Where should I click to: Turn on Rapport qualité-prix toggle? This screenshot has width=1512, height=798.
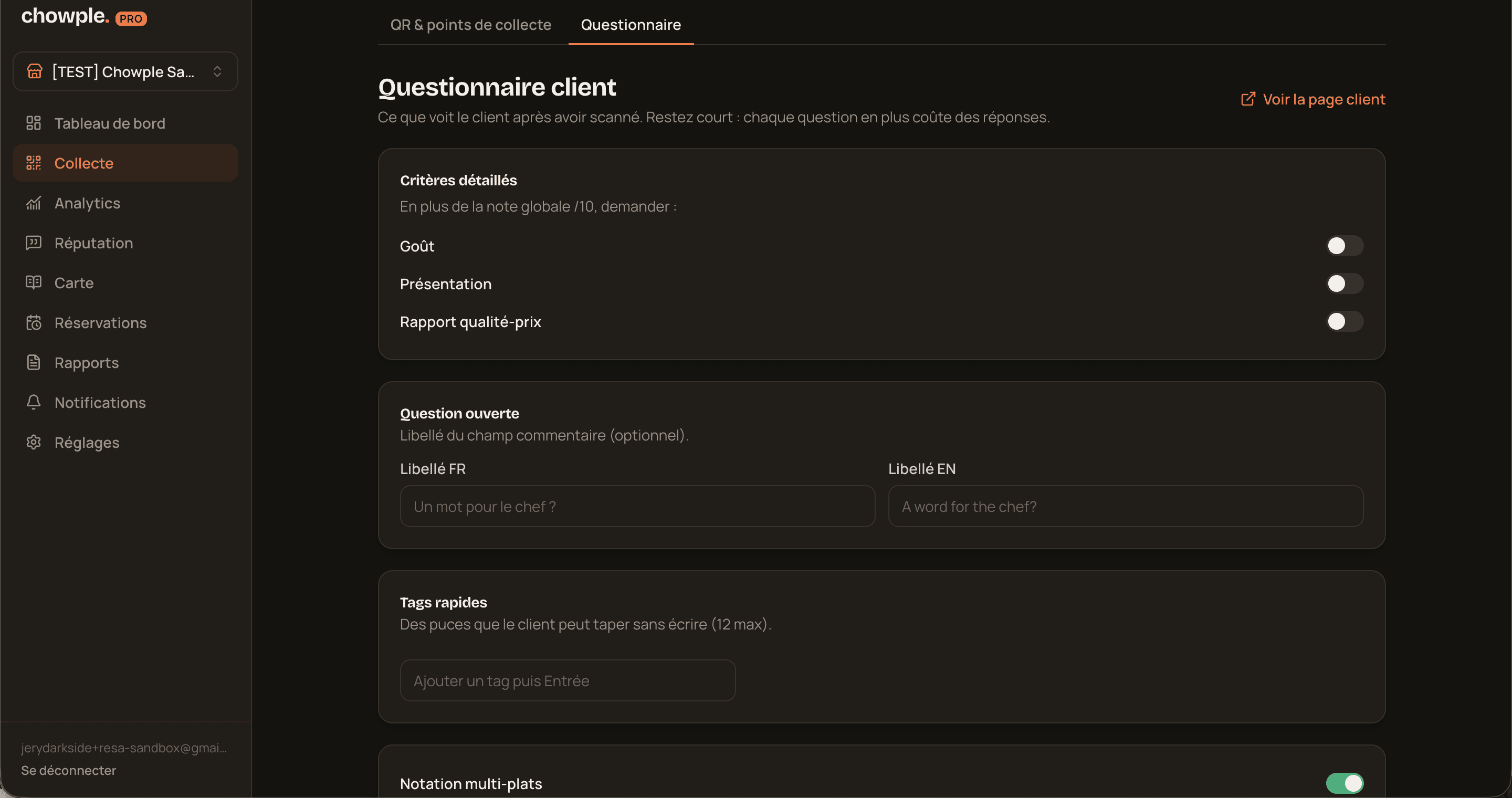coord(1345,321)
